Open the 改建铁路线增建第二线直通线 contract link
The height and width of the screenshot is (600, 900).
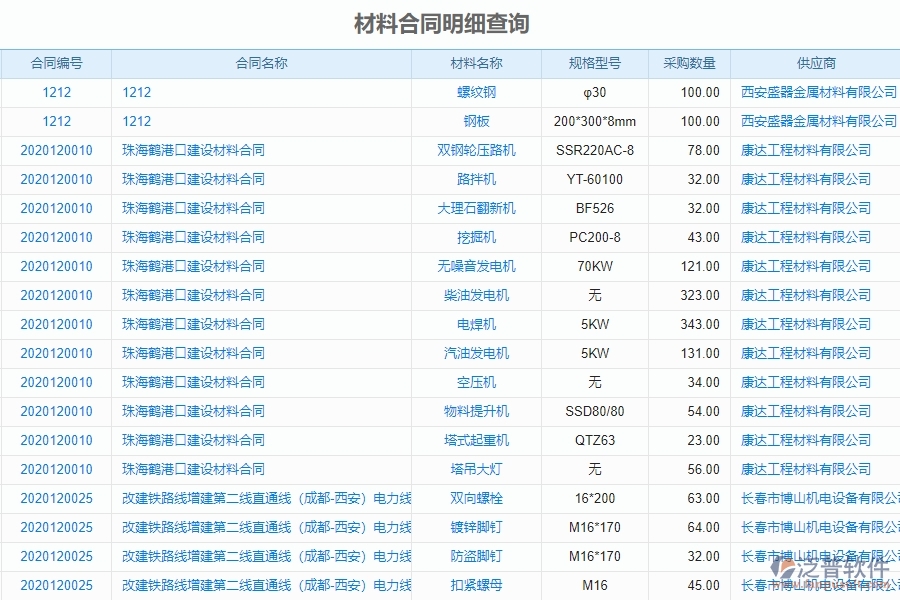(262, 498)
